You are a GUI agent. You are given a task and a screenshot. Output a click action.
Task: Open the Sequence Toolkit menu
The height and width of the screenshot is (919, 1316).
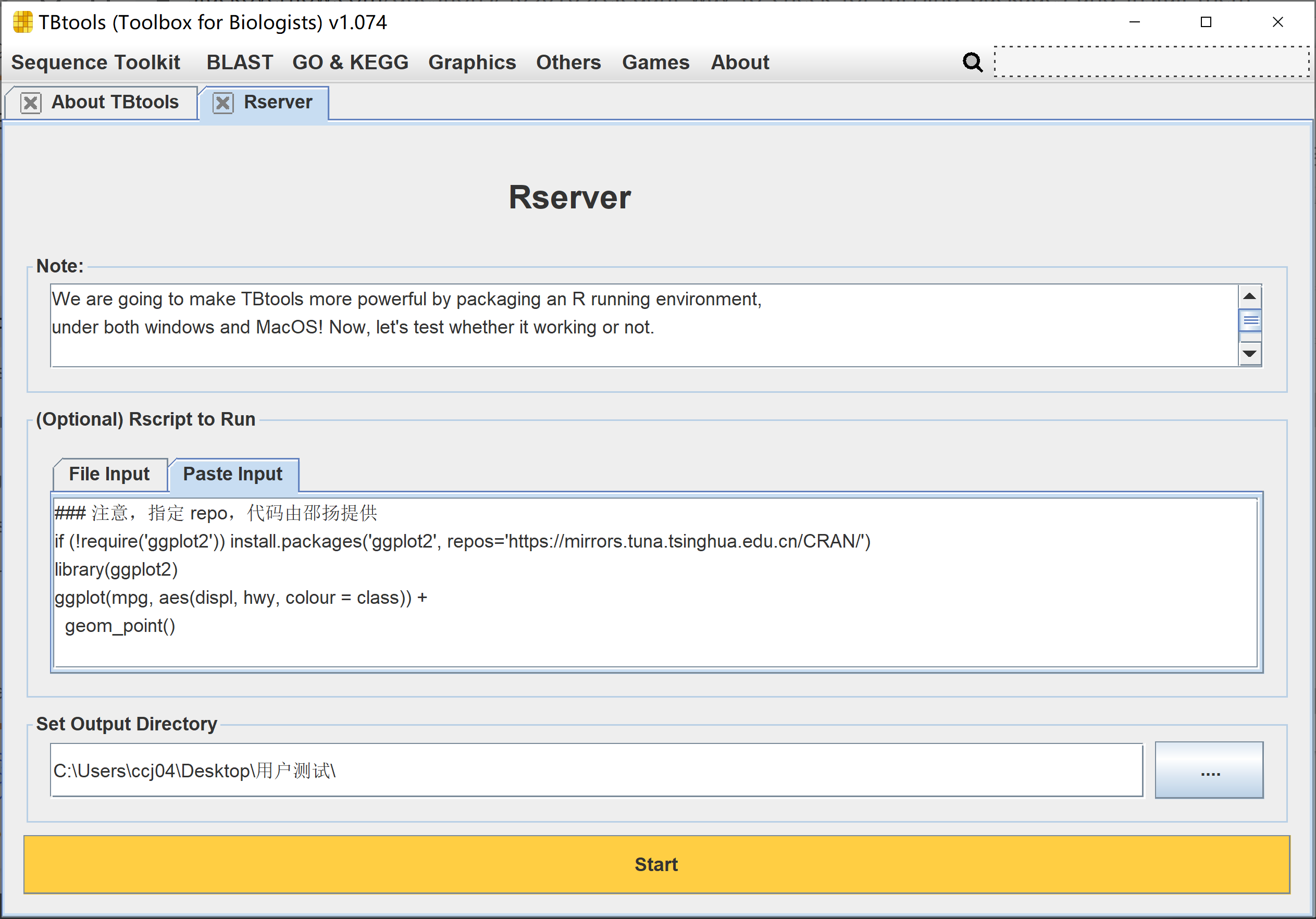[96, 62]
